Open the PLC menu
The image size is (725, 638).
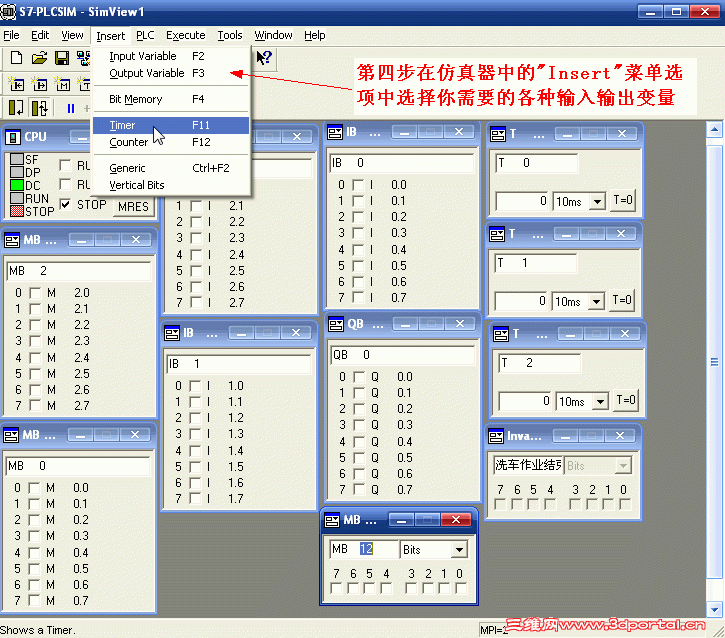coord(145,35)
